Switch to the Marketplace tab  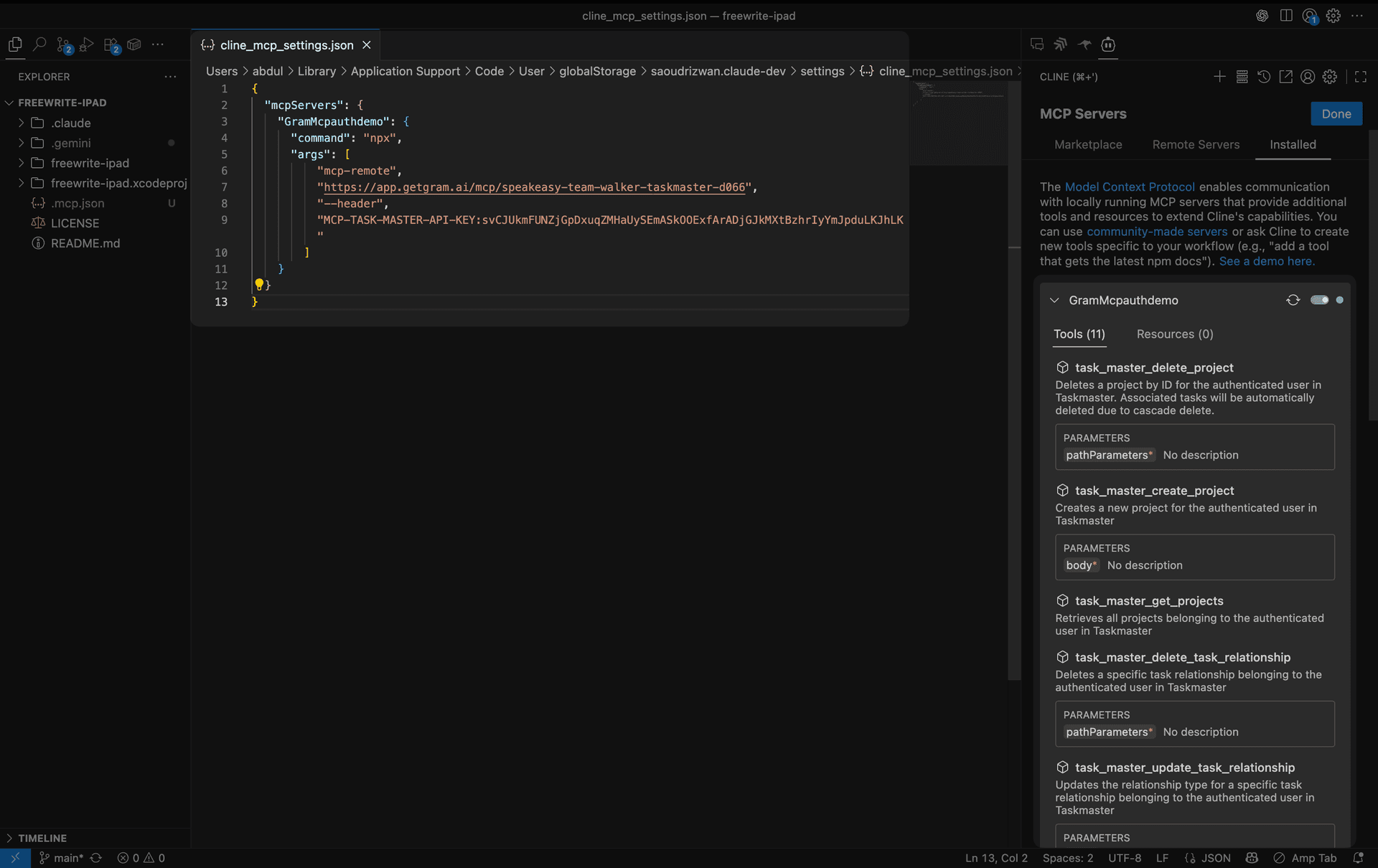pos(1088,144)
